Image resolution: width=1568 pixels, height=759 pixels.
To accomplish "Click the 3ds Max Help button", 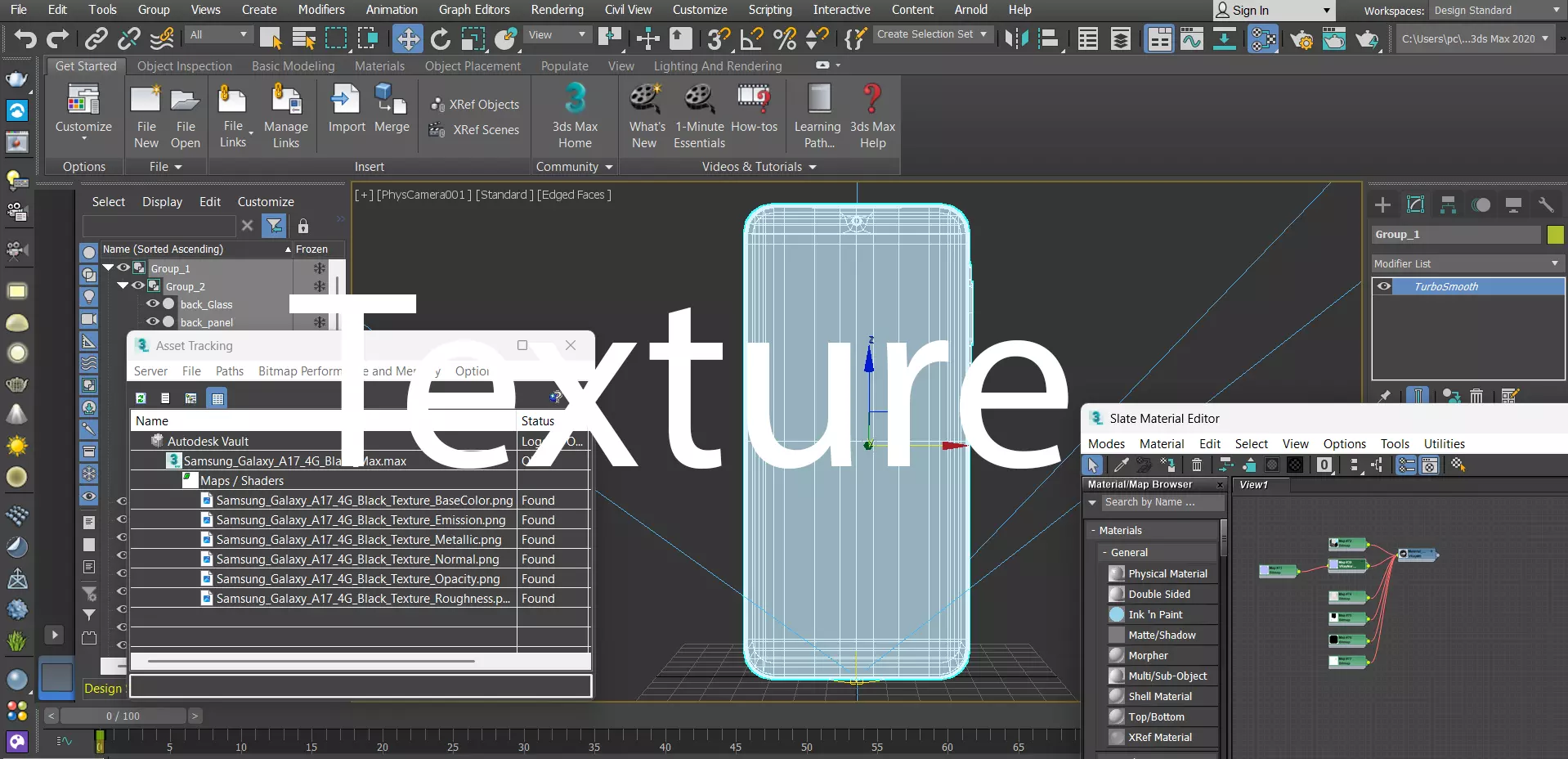I will pos(872,116).
